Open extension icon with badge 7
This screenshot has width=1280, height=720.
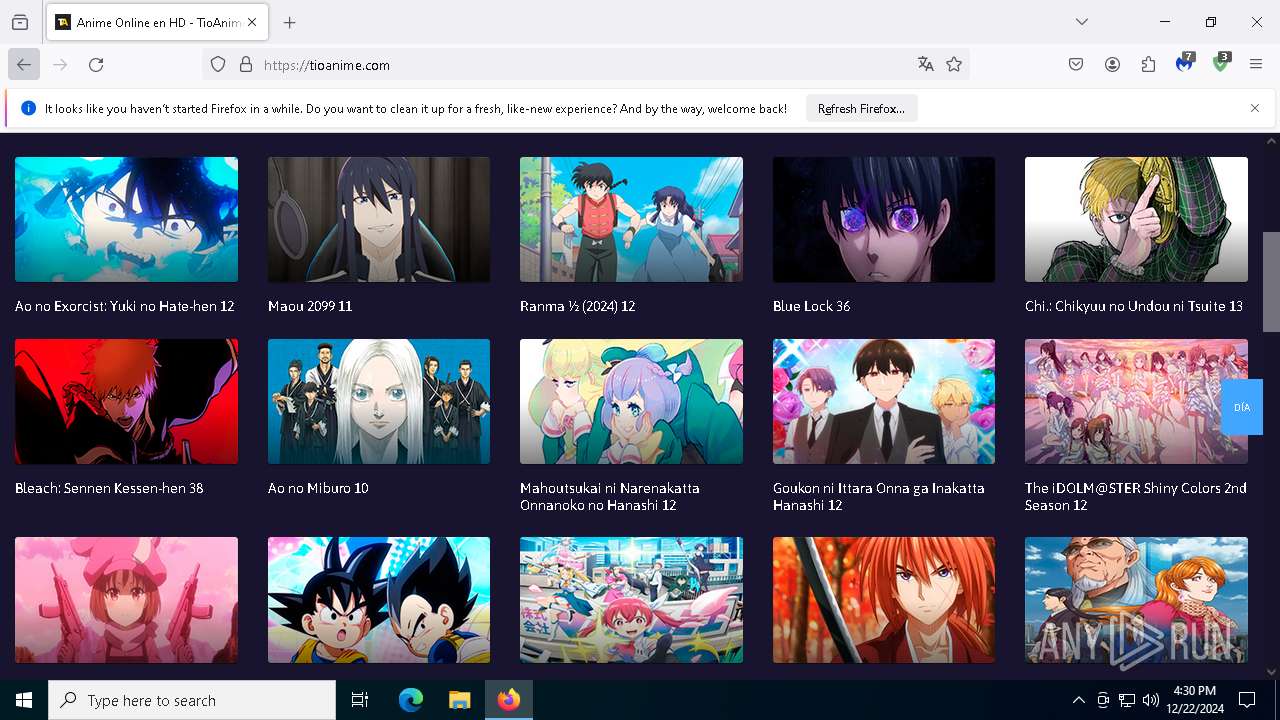pyautogui.click(x=1185, y=64)
